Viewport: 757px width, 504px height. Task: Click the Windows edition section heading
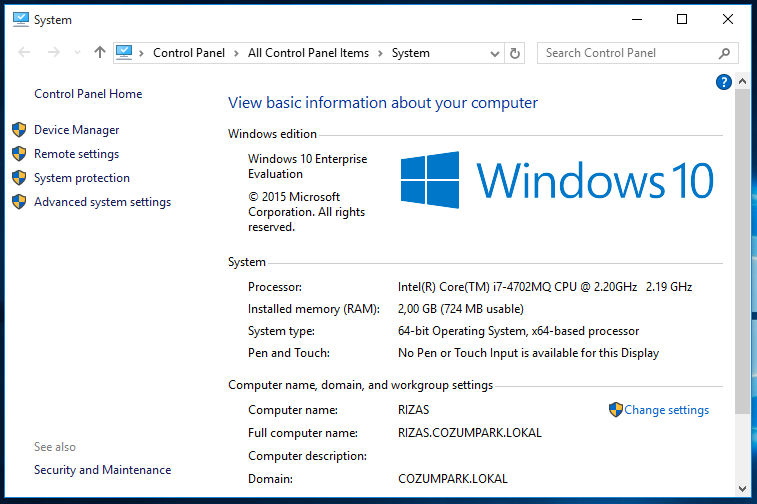click(272, 134)
